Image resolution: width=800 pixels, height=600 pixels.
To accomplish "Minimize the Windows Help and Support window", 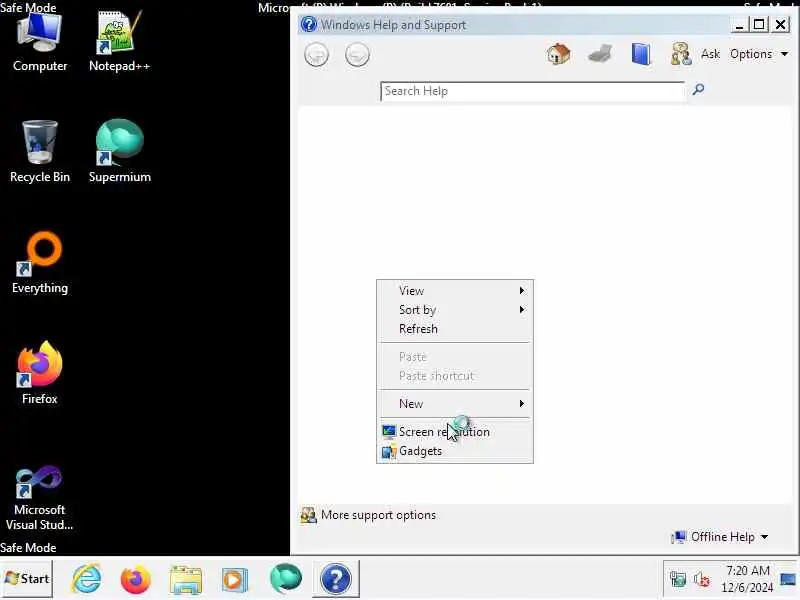I will 739,24.
